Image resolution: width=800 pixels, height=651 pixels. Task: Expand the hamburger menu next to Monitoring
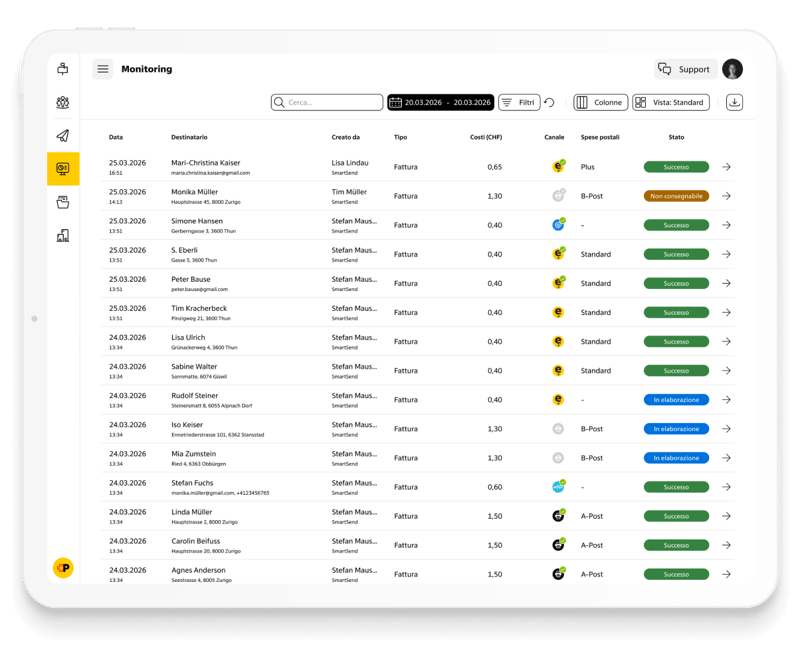tap(103, 69)
